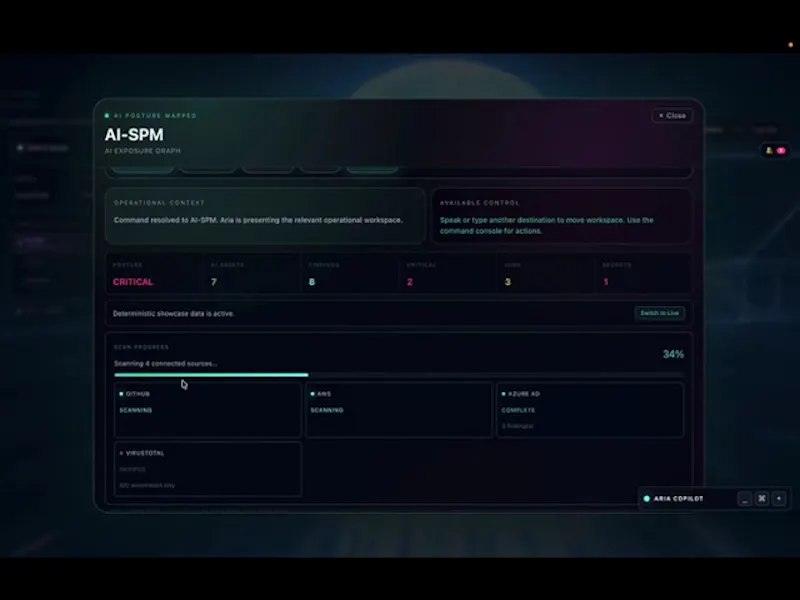Select the GitHub source card
800x600 pixels.
pyautogui.click(x=208, y=410)
